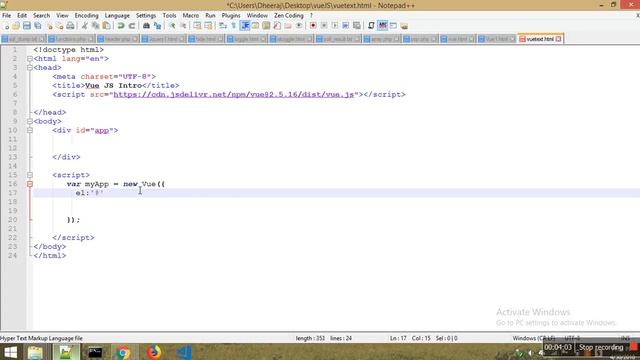Viewport: 640px width, 360px height.
Task: Open the Language menu
Action: 117,16
